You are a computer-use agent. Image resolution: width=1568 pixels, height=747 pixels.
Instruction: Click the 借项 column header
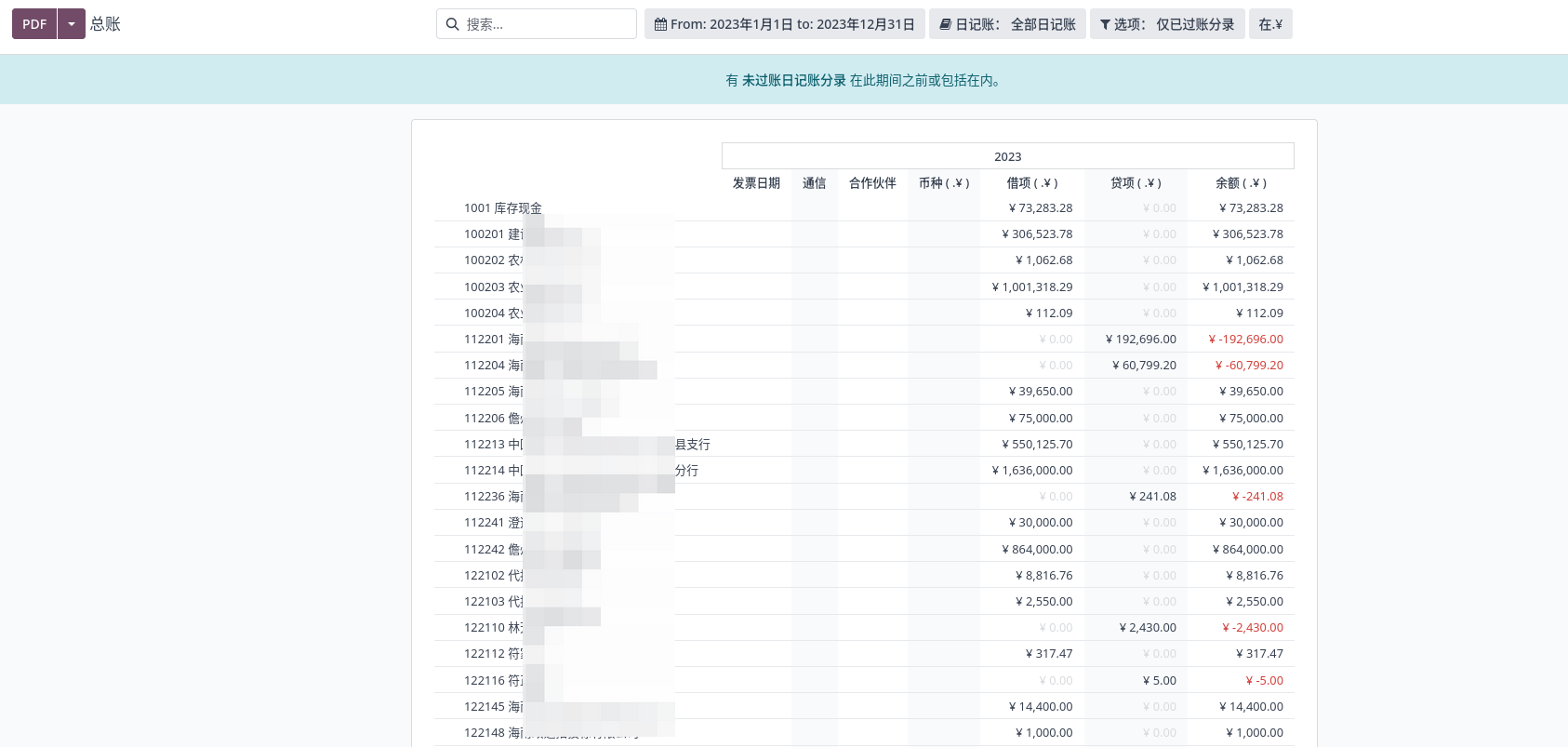pyautogui.click(x=1032, y=183)
